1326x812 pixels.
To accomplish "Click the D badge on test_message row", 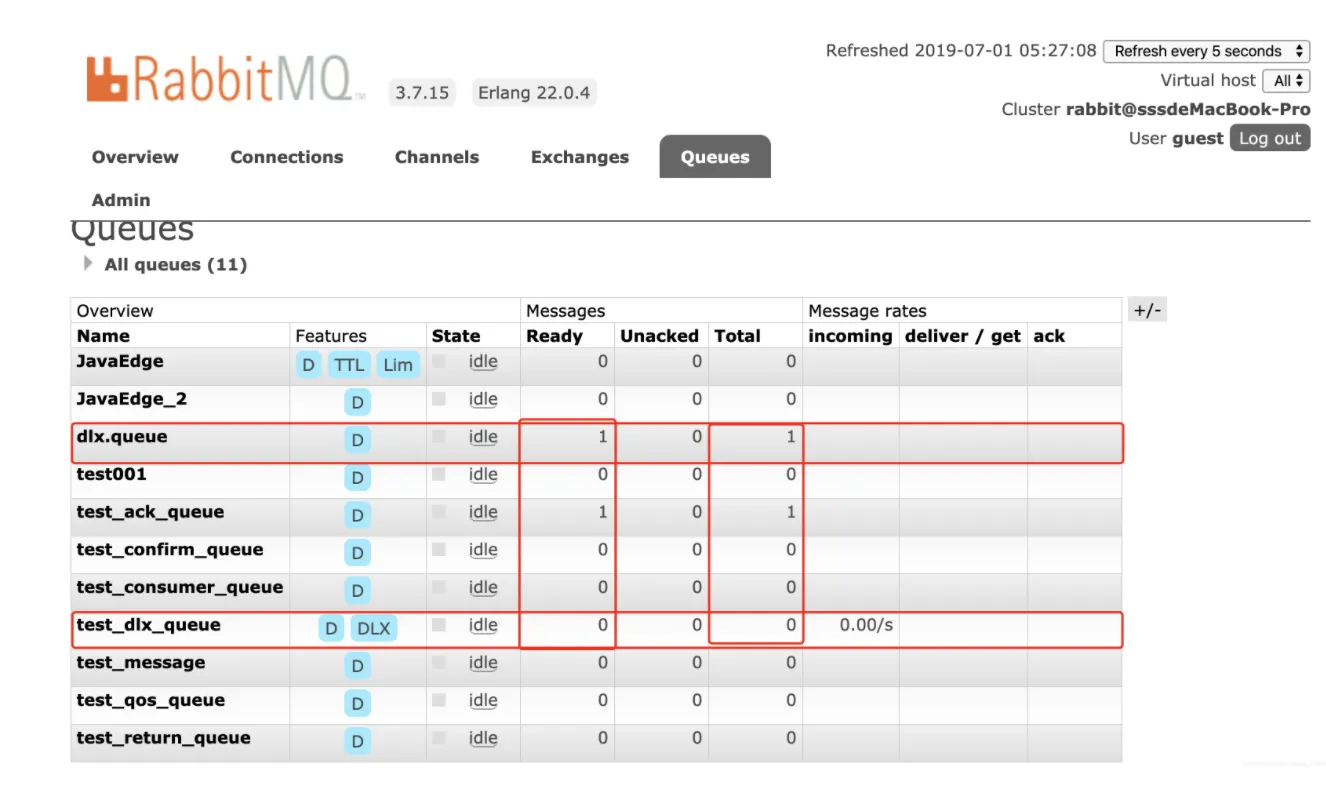I will pos(358,666).
